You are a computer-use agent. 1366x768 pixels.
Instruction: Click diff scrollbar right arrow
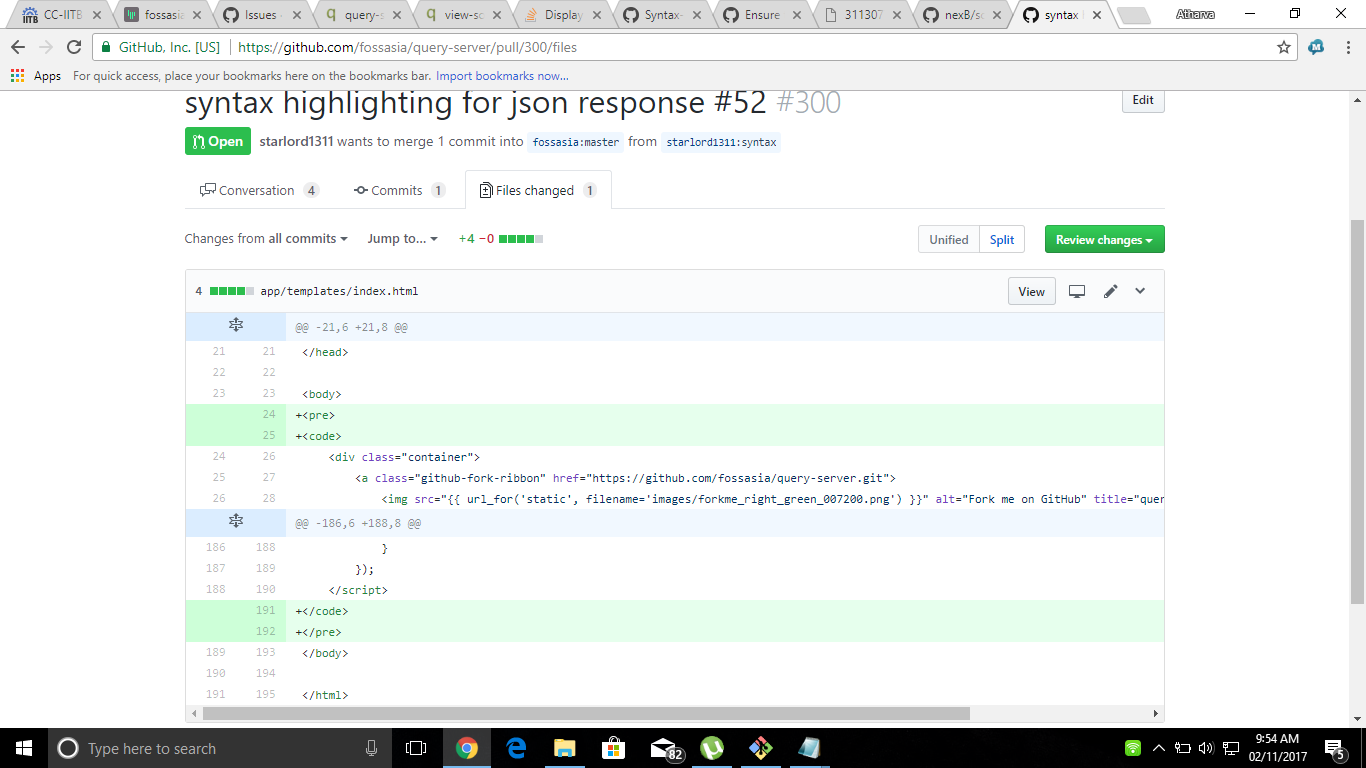tap(1156, 714)
